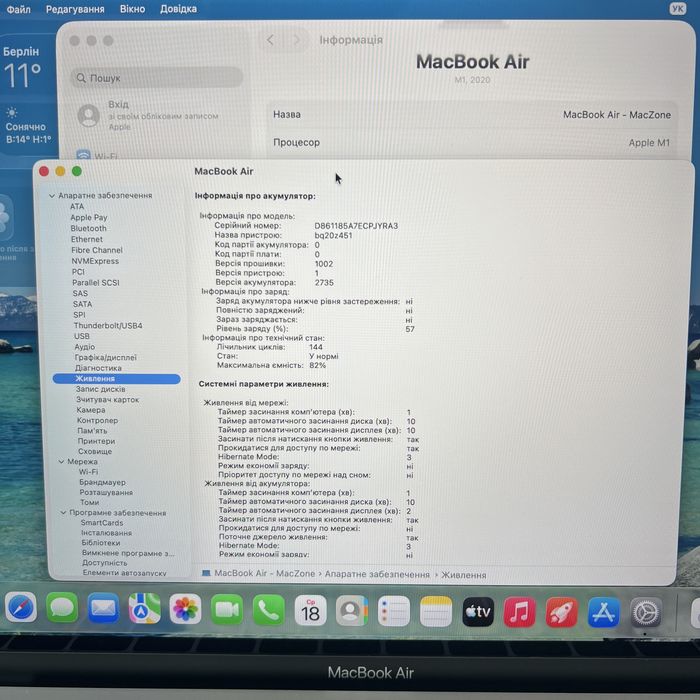Launch Apple TV from the Dock
This screenshot has width=700, height=700.
(478, 612)
